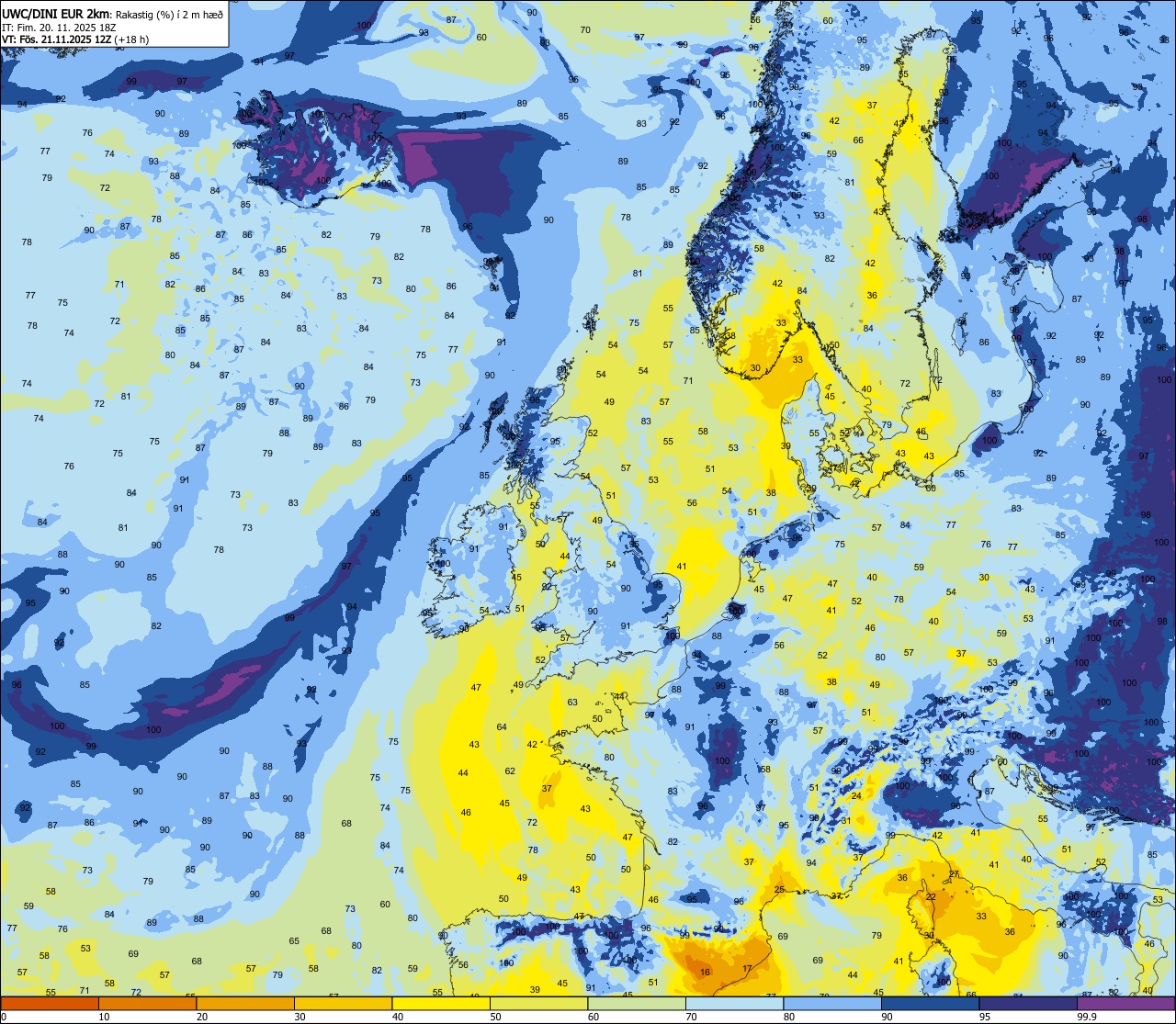Image resolution: width=1176 pixels, height=1024 pixels.
Task: Click the legend tick label '30'
Action: [x=300, y=1017]
